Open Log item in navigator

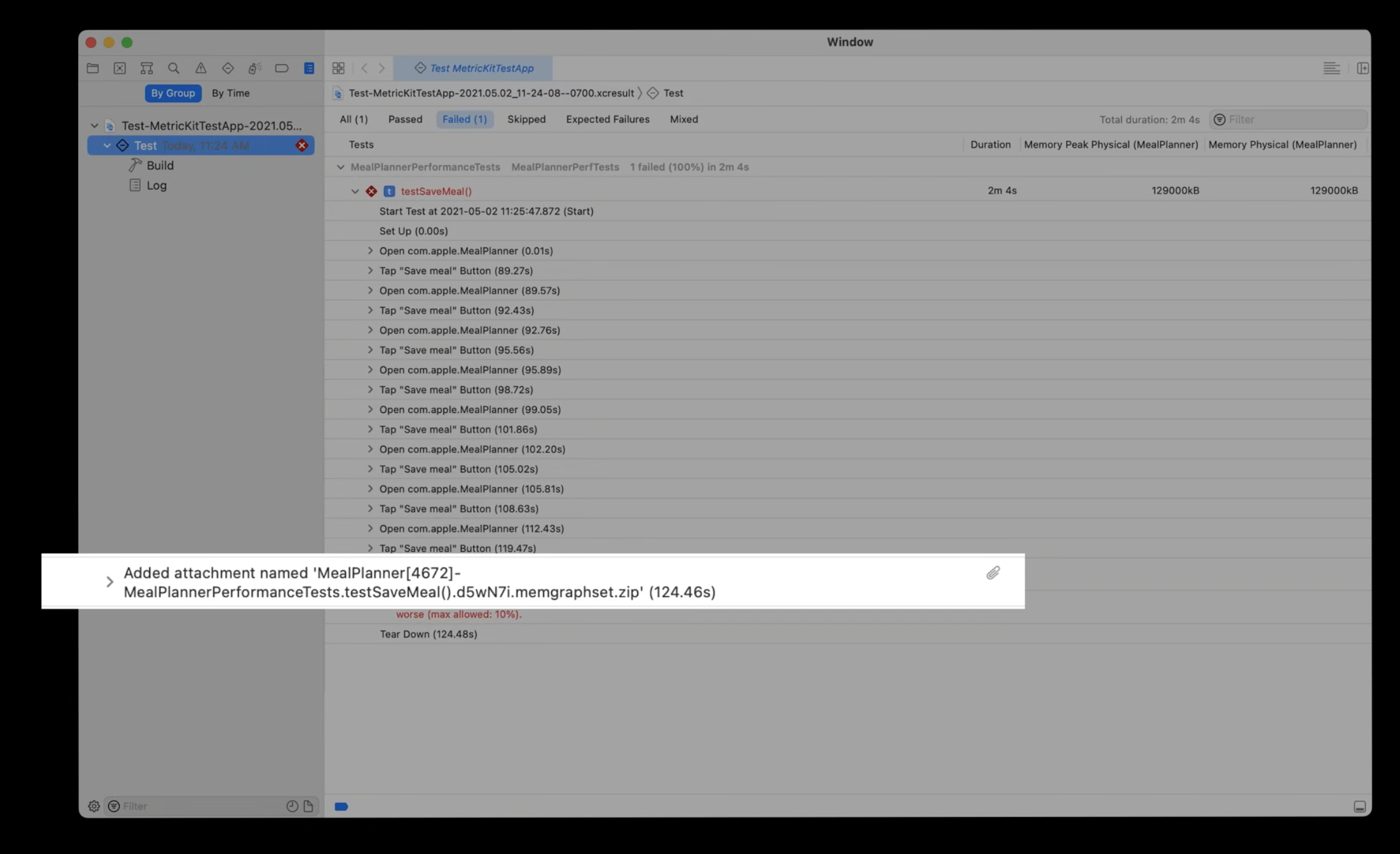point(156,185)
